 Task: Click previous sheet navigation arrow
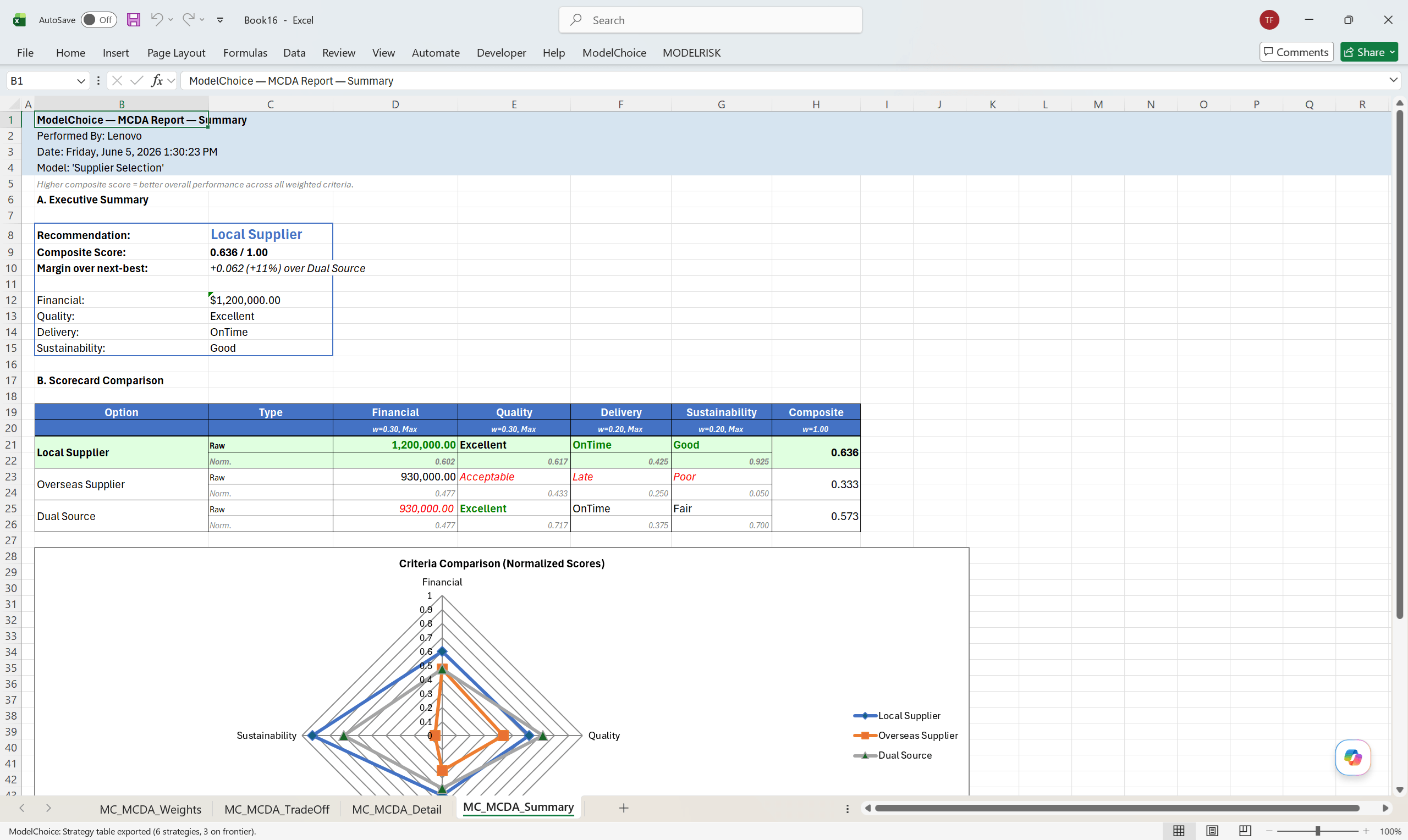coord(21,808)
